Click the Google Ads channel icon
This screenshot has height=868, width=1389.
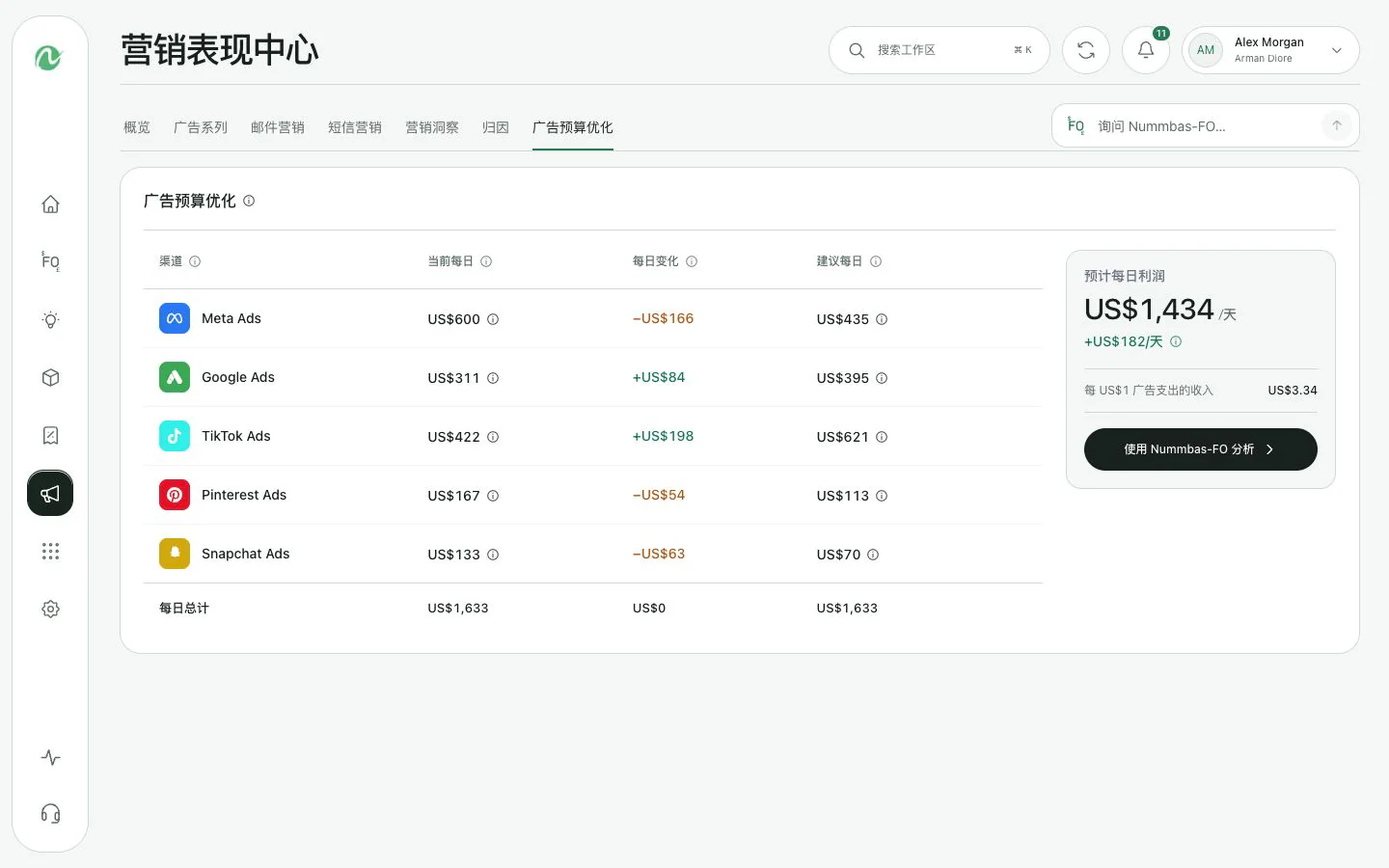[x=175, y=377]
